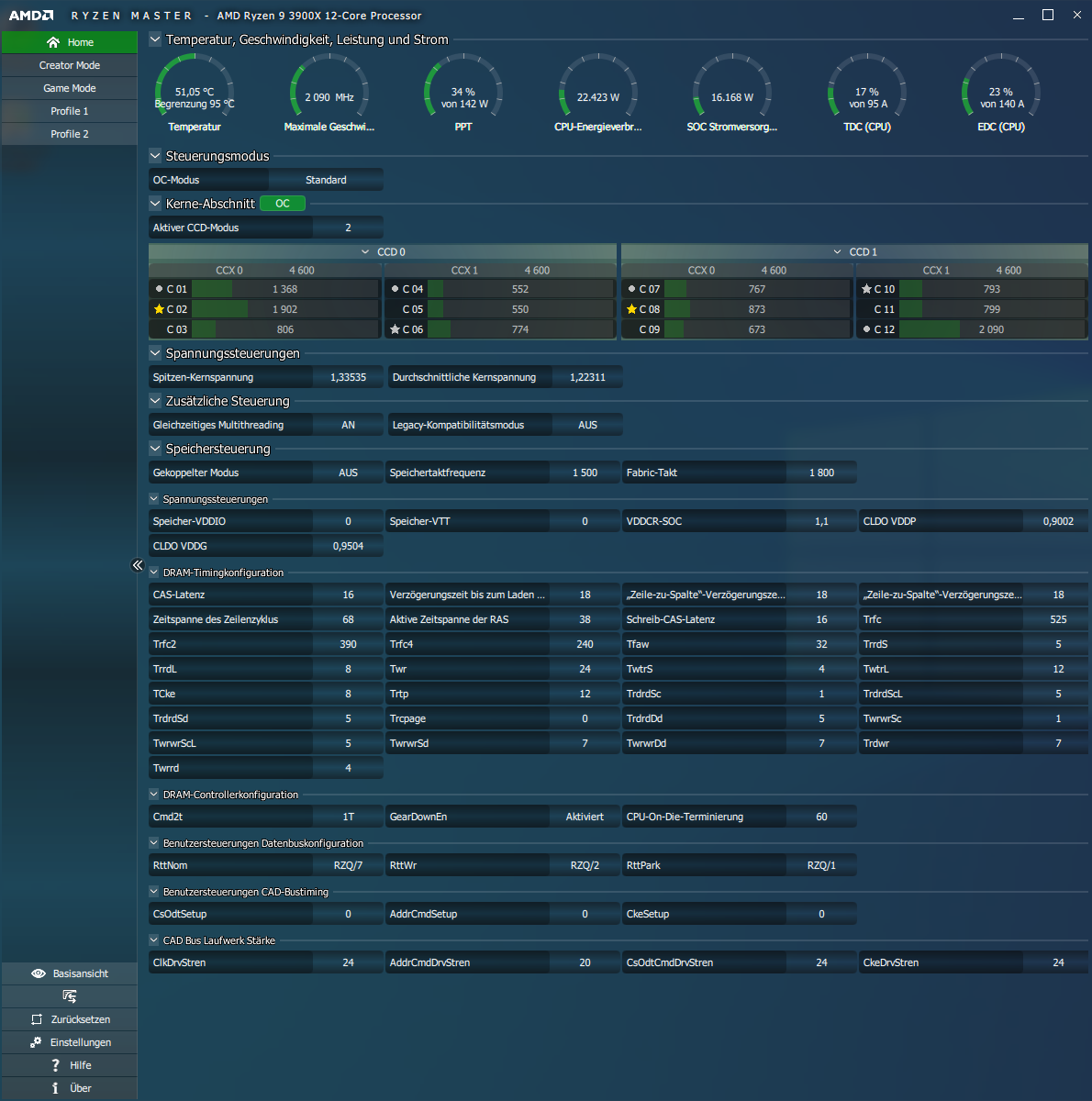Viewport: 1092px width, 1101px height.
Task: Toggle GearDownEn value Aktiviert
Action: click(585, 817)
